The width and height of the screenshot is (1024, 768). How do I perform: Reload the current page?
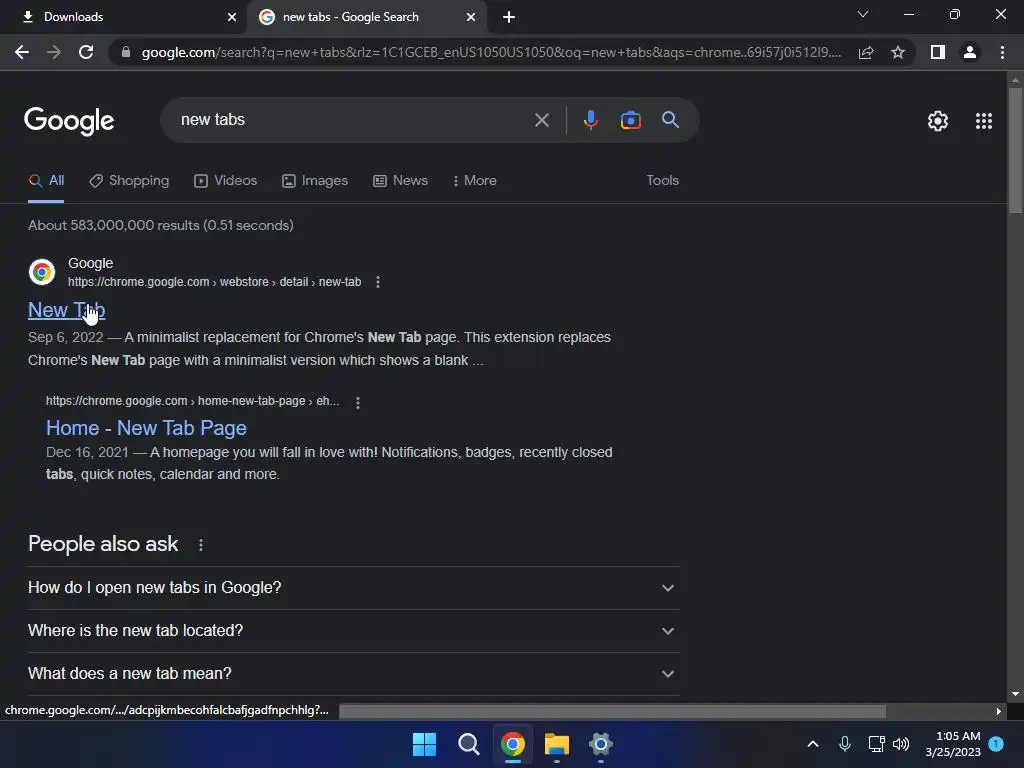point(86,52)
